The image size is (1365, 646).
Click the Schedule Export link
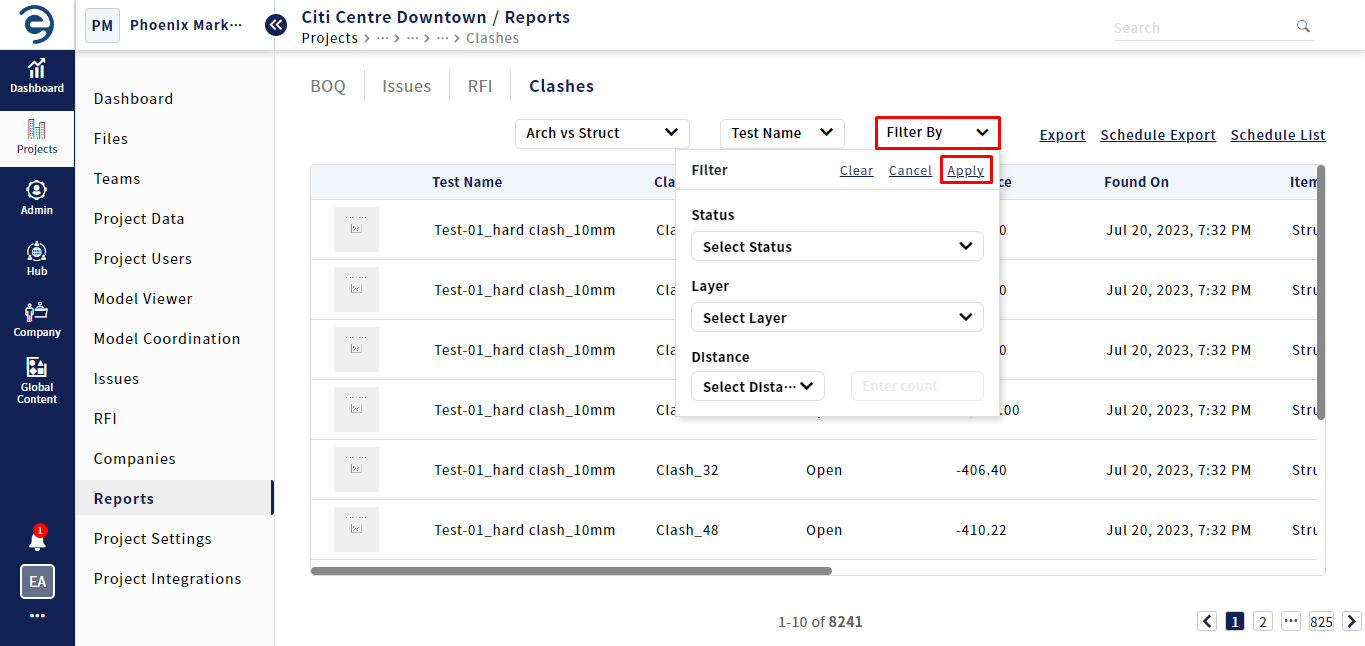click(x=1158, y=135)
